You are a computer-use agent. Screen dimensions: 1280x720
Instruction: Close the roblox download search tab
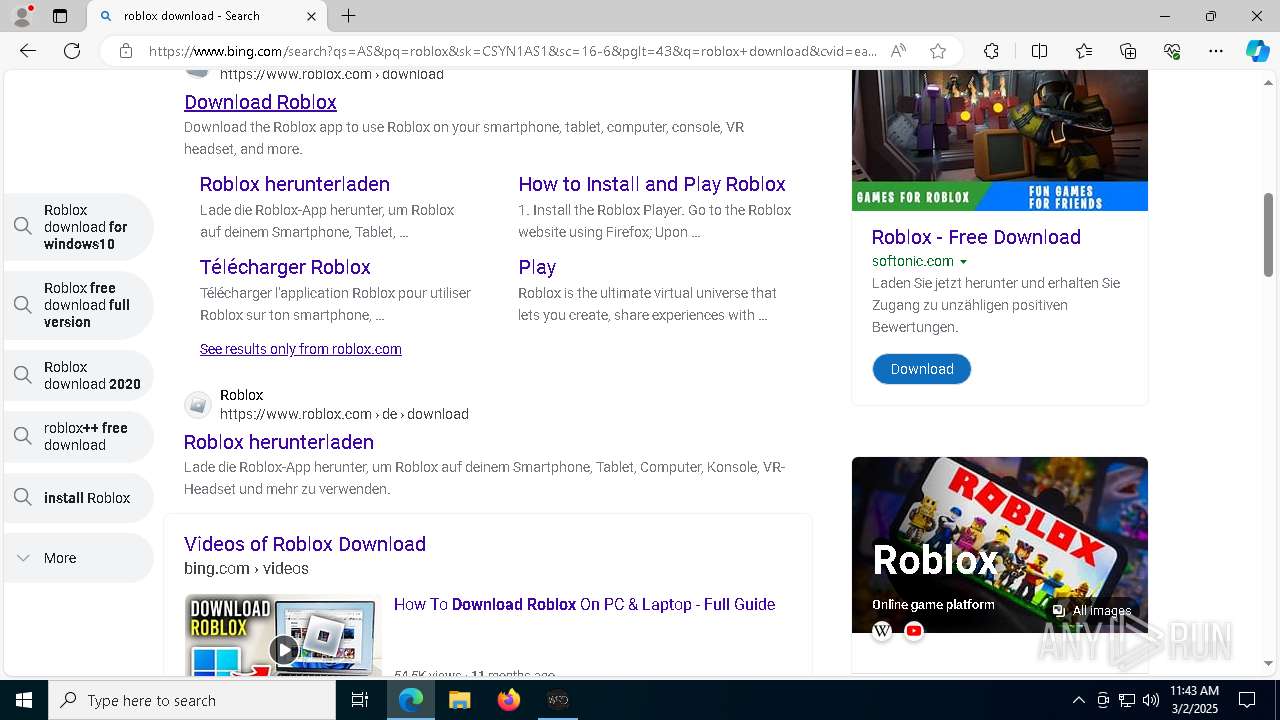coord(311,16)
